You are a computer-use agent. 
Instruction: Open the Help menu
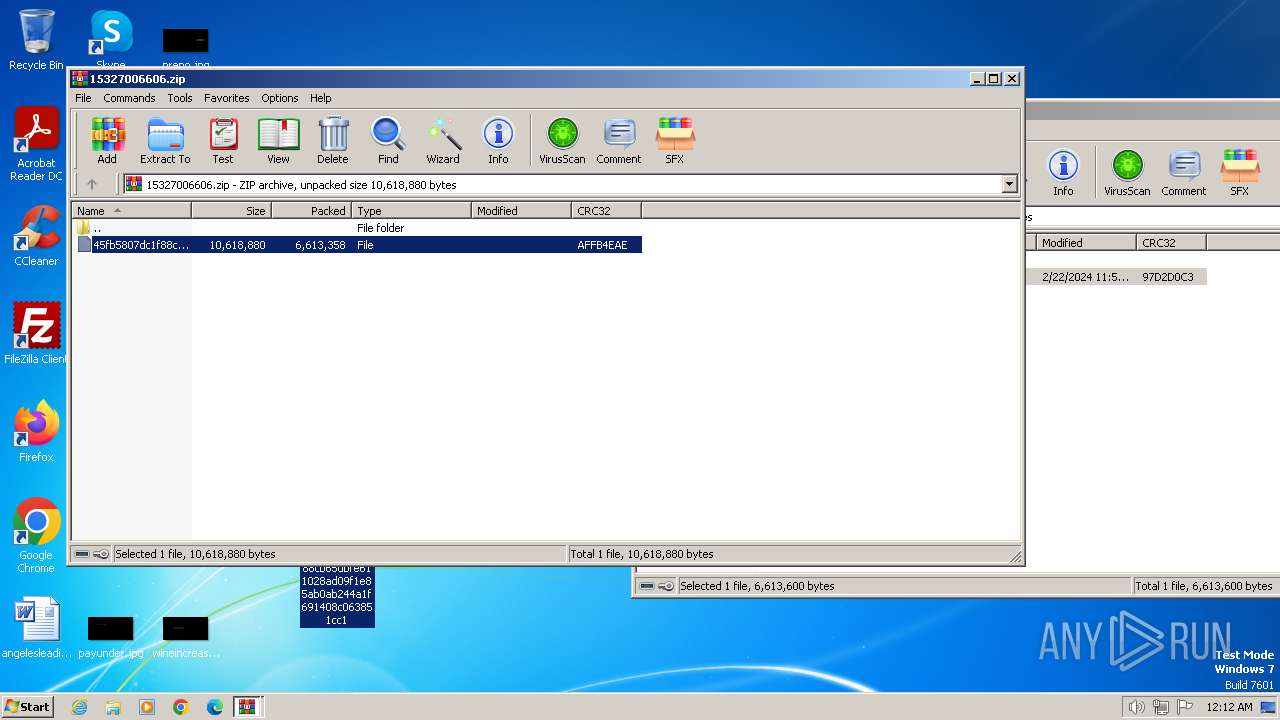pos(320,98)
